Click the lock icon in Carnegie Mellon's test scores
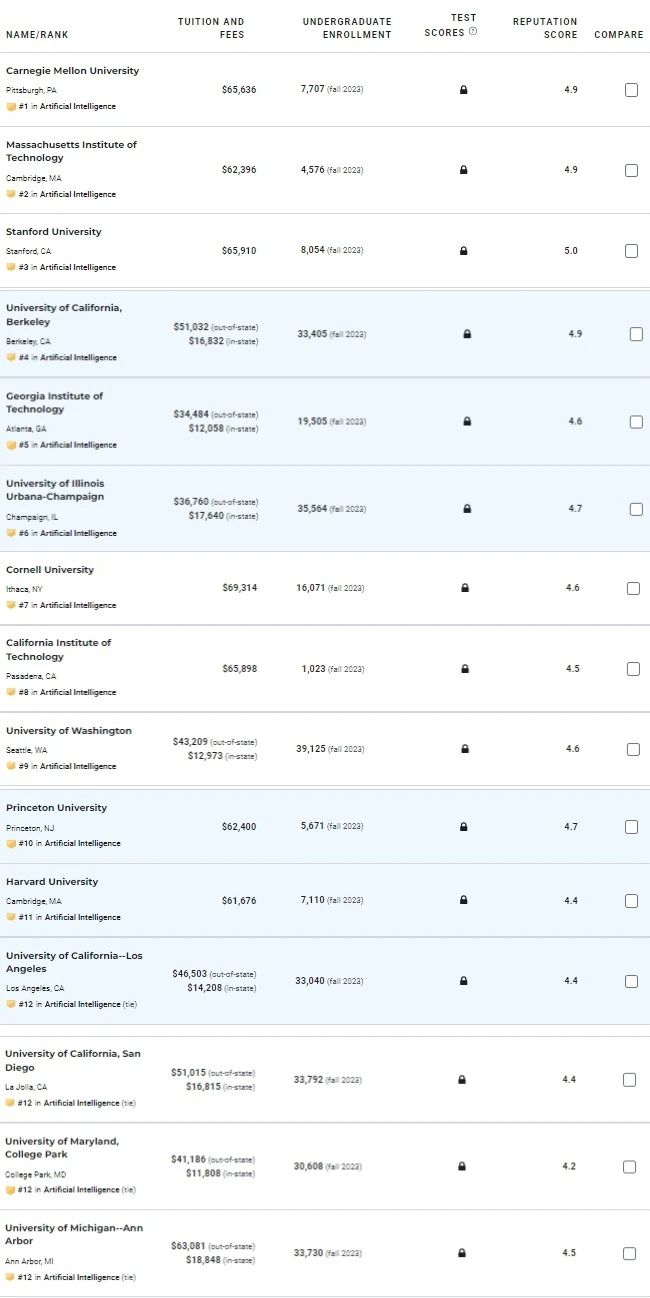Screen dimensions: 650x1298 [x=463, y=90]
